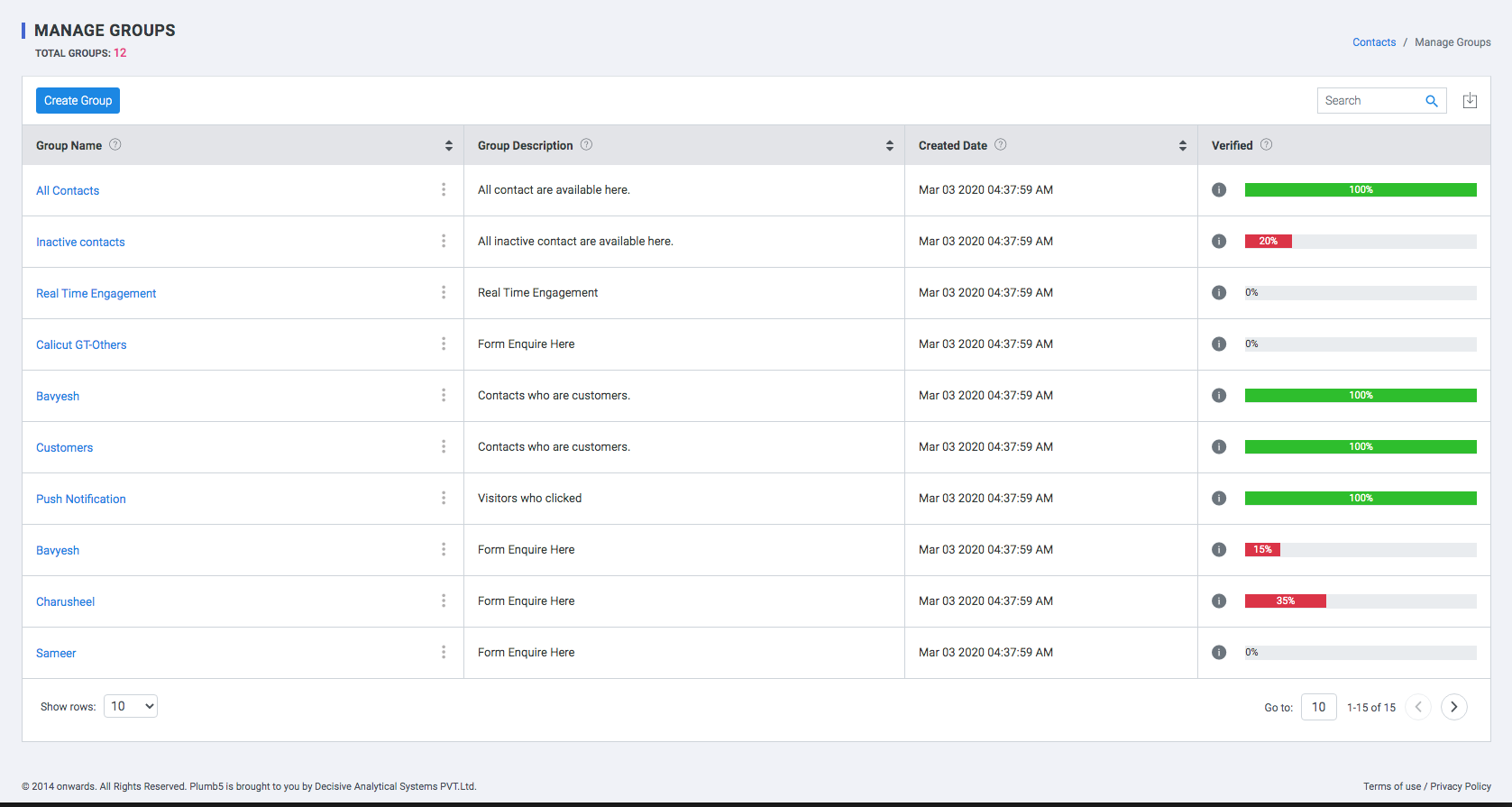Click info icon in Calicut GT-Others row
The image size is (1512, 807).
point(1219,344)
